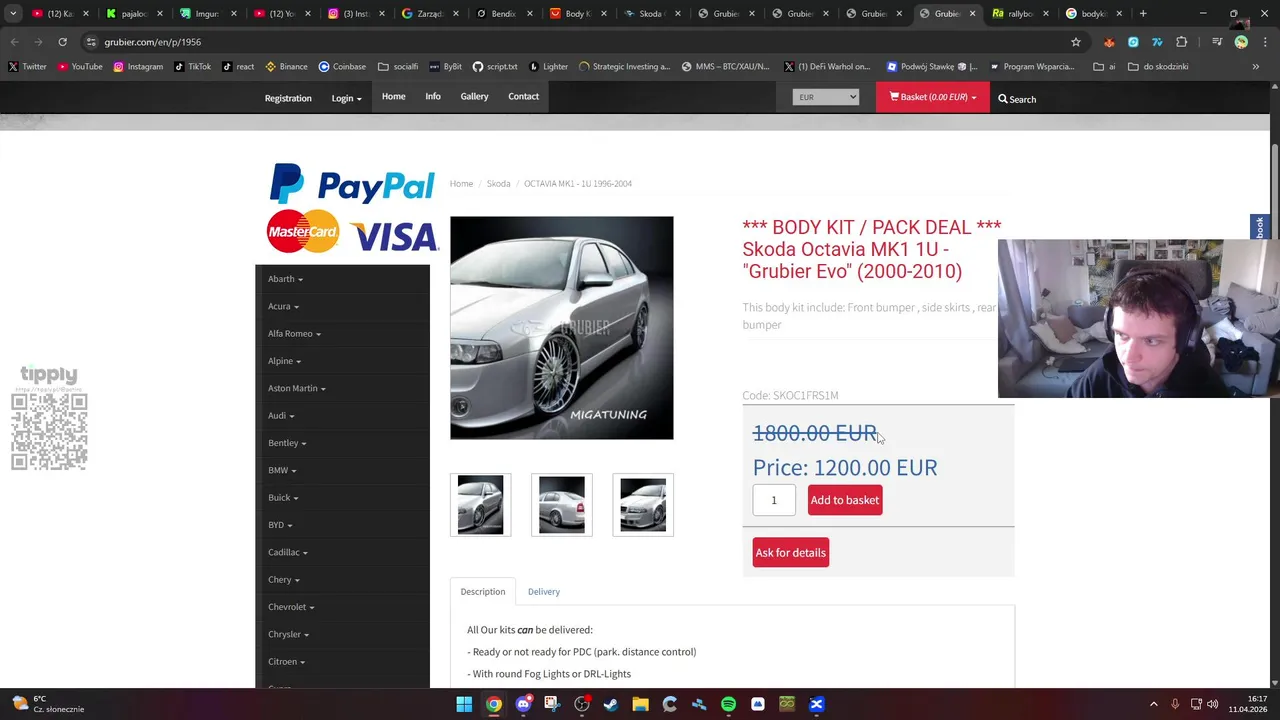This screenshot has height=720, width=1280.
Task: Show hidden system tray icons
Action: pyautogui.click(x=1153, y=704)
